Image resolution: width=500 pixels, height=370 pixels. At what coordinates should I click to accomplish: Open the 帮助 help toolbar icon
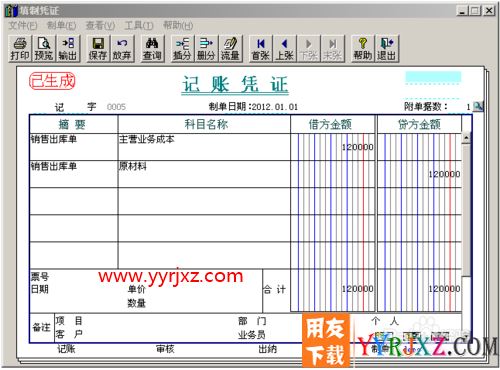point(362,49)
